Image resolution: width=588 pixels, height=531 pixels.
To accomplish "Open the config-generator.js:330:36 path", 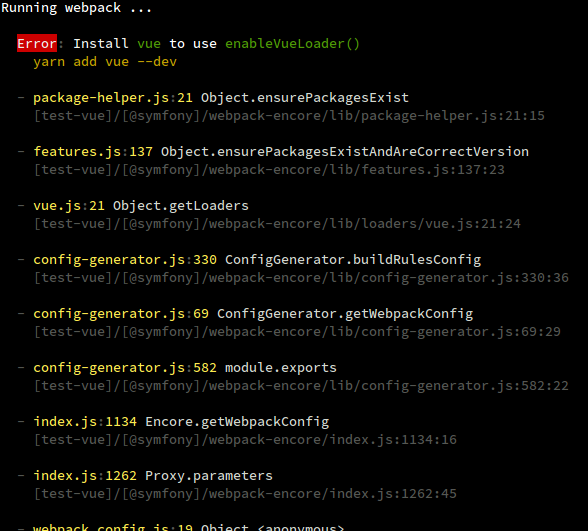I will pyautogui.click(x=301, y=278).
